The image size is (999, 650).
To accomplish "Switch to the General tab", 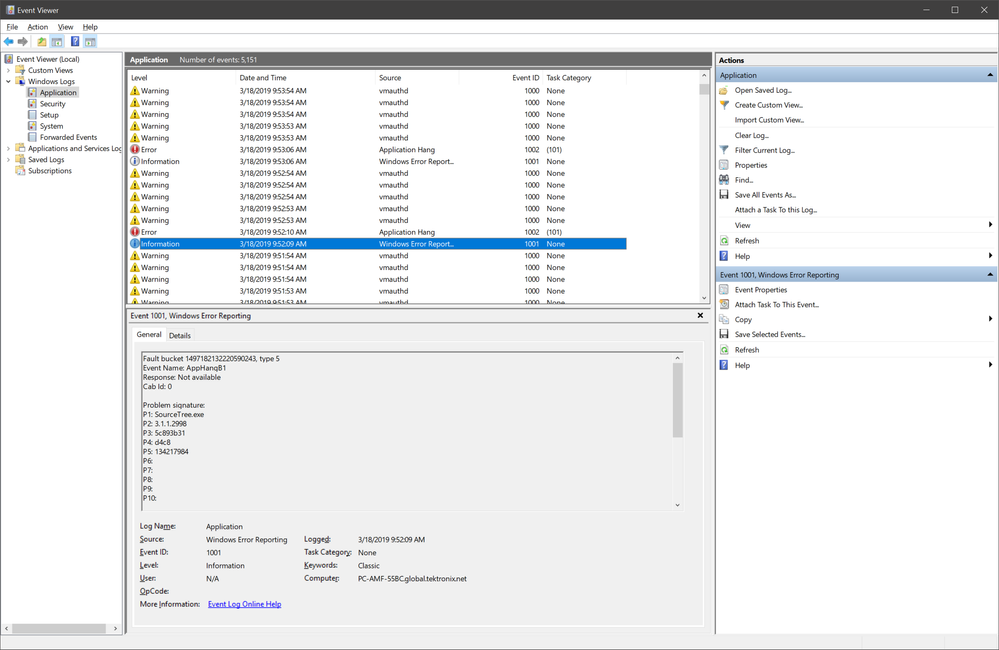I will coord(149,335).
